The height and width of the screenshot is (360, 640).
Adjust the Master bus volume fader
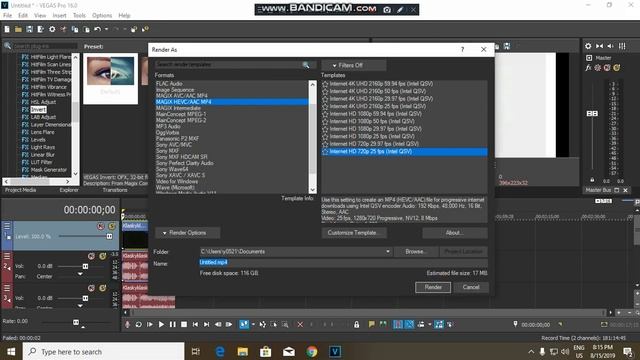point(592,113)
